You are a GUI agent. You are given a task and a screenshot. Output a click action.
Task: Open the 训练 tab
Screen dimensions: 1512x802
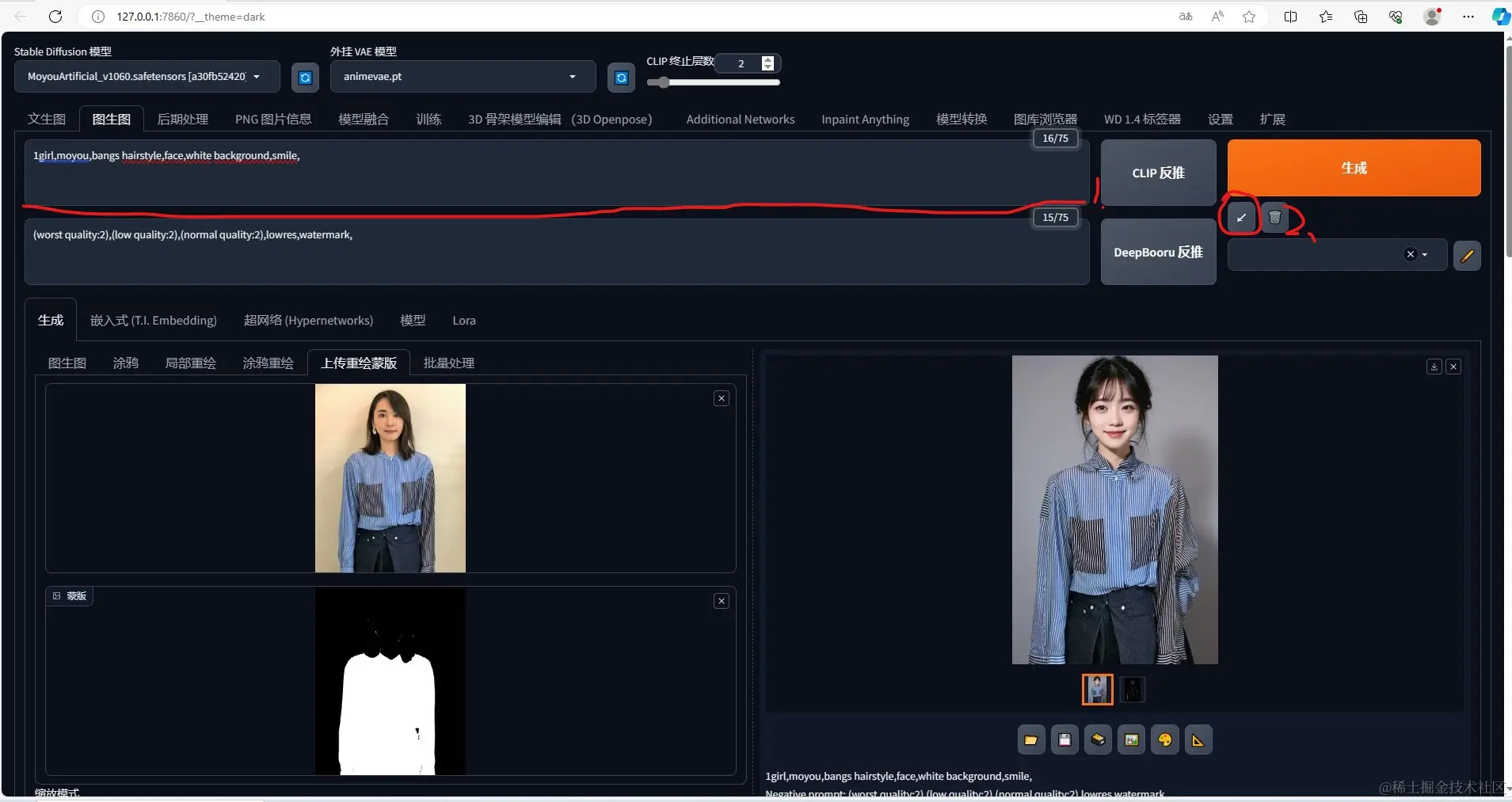pyautogui.click(x=428, y=119)
